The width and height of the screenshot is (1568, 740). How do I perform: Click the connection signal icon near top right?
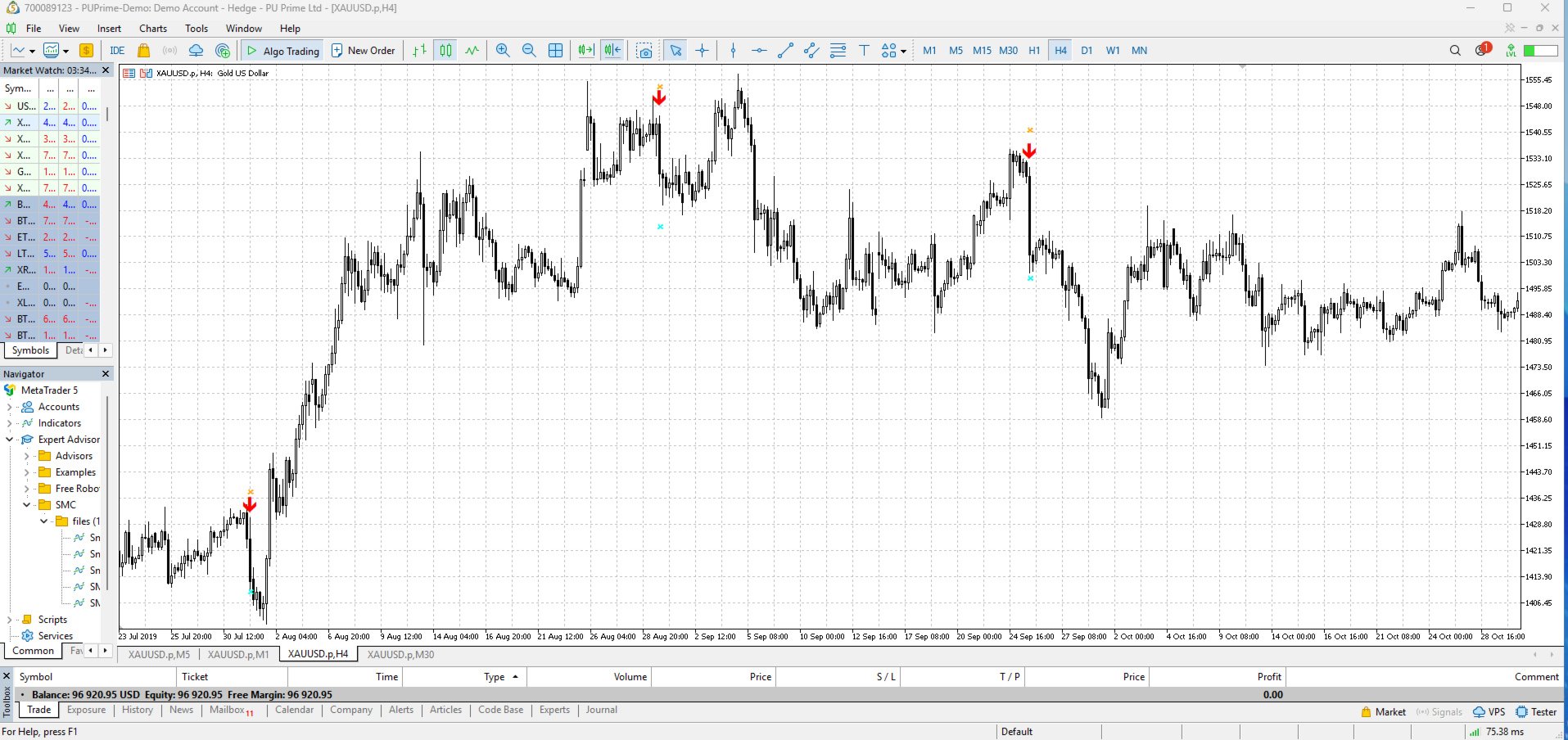1511,51
